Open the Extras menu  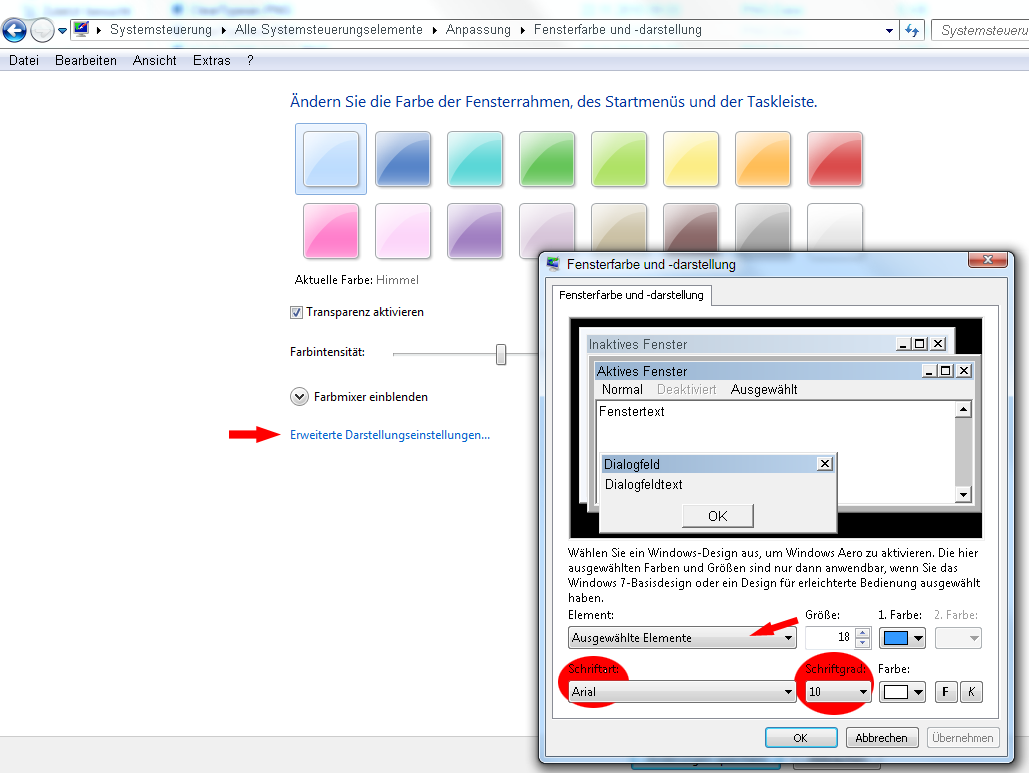(211, 60)
